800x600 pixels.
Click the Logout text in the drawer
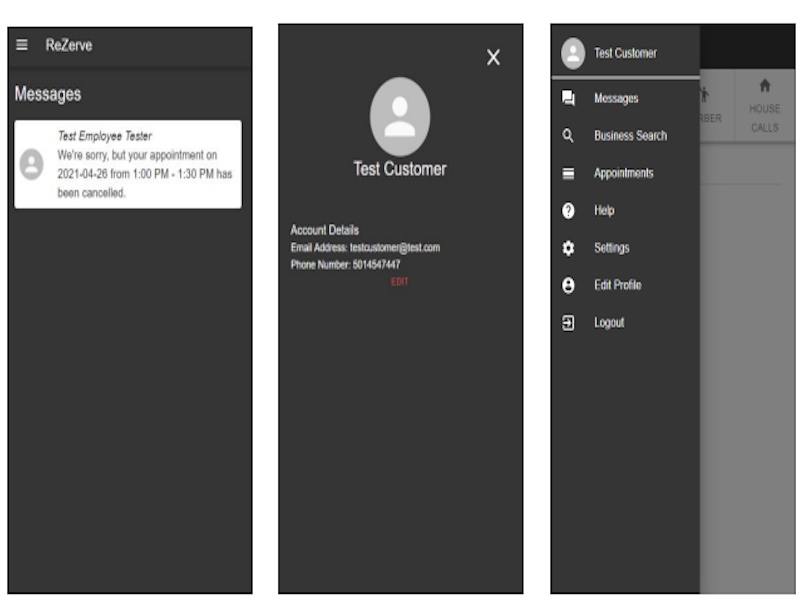(609, 323)
